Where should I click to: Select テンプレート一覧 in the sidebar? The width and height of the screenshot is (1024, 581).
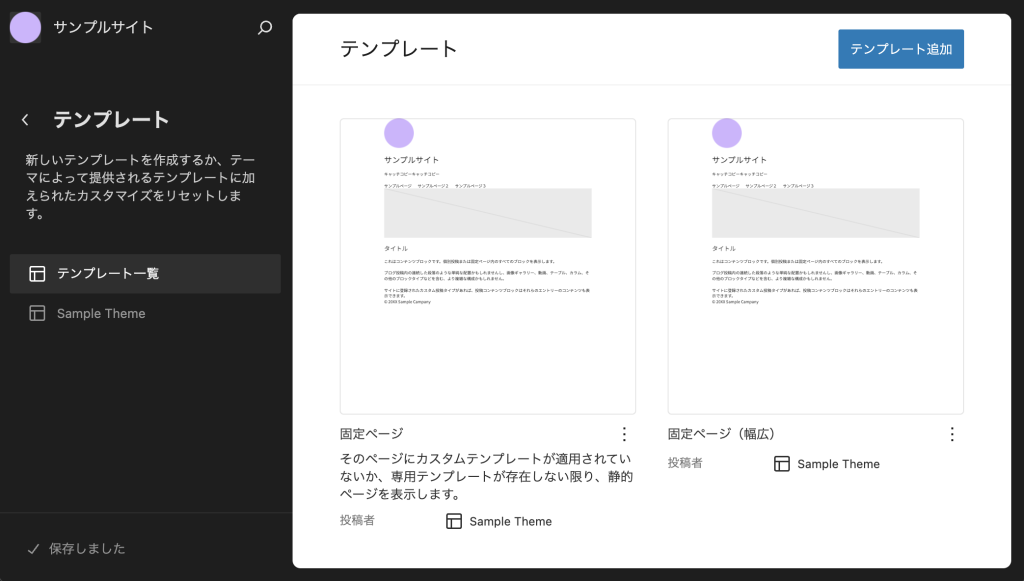click(108, 274)
